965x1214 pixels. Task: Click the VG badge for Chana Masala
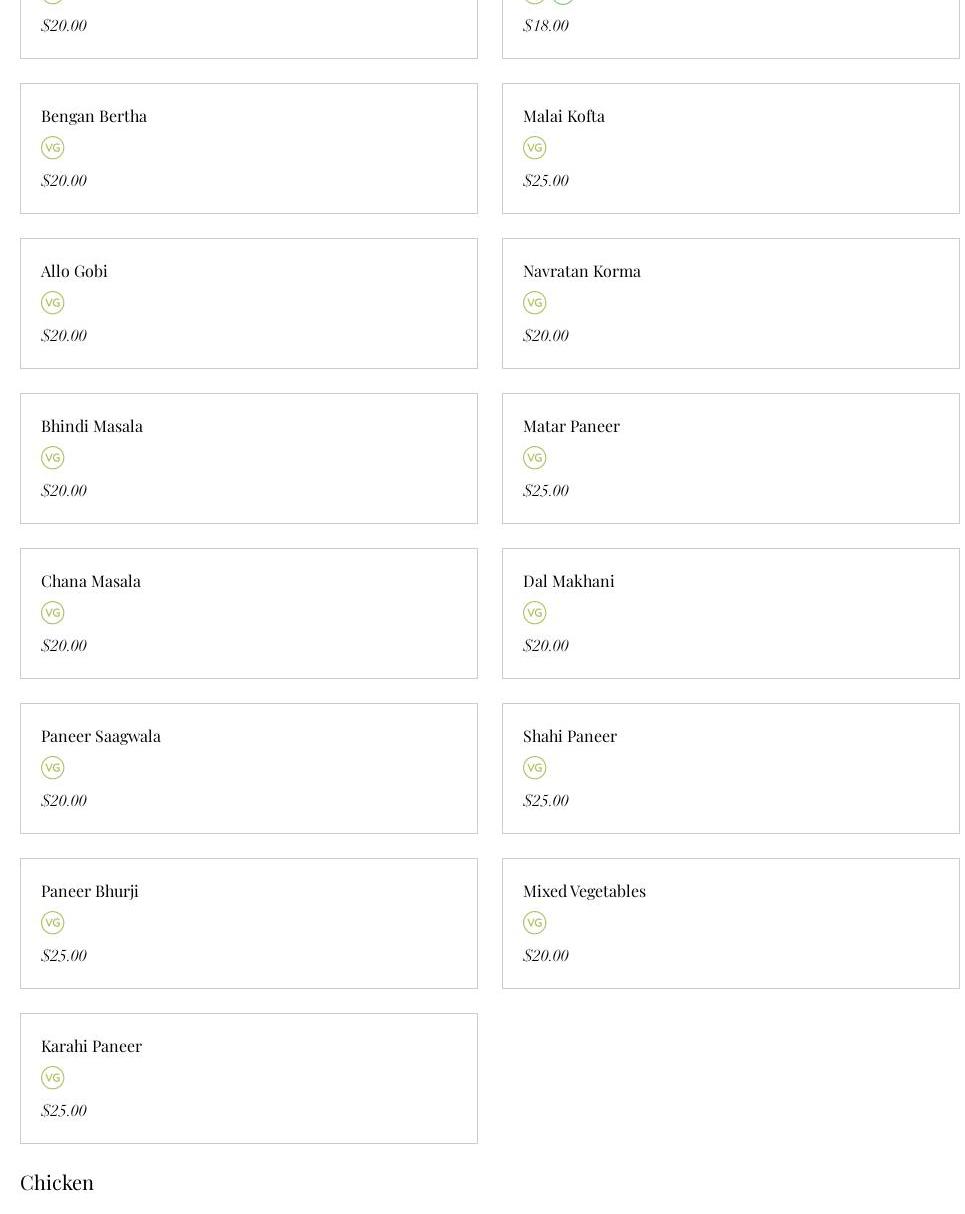[x=52, y=613]
